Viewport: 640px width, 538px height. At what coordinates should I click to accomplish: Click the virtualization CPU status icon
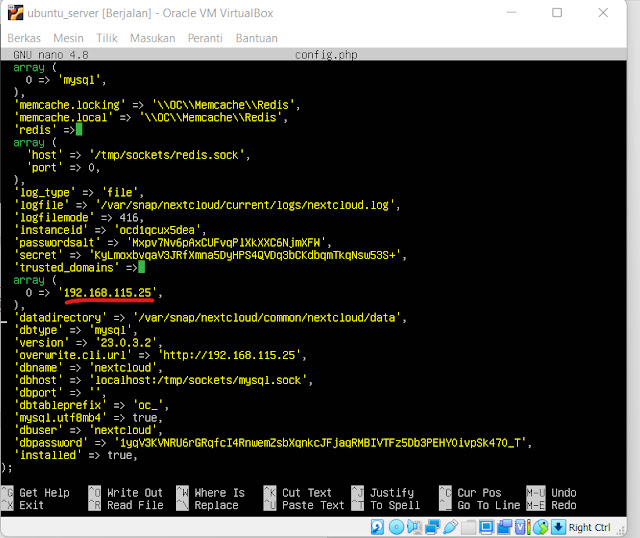coord(520,527)
